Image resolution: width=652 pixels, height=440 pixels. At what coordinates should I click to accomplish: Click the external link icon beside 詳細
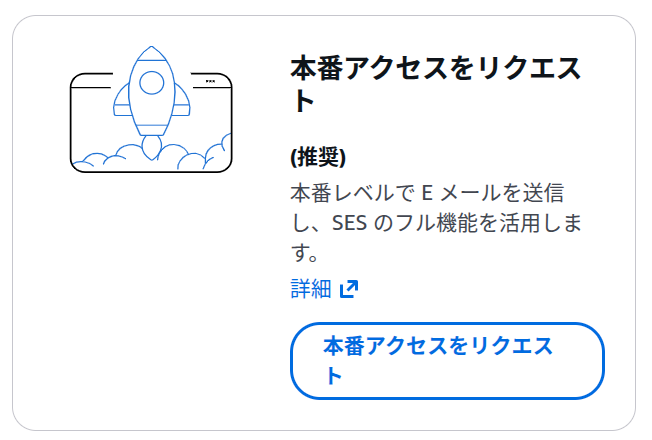point(349,290)
